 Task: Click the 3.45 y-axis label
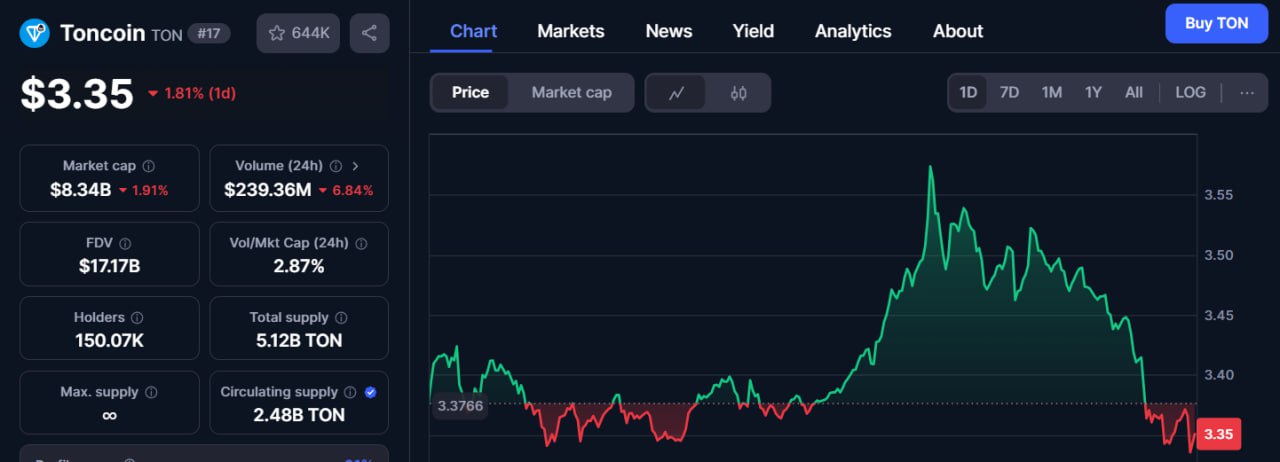pos(1218,315)
